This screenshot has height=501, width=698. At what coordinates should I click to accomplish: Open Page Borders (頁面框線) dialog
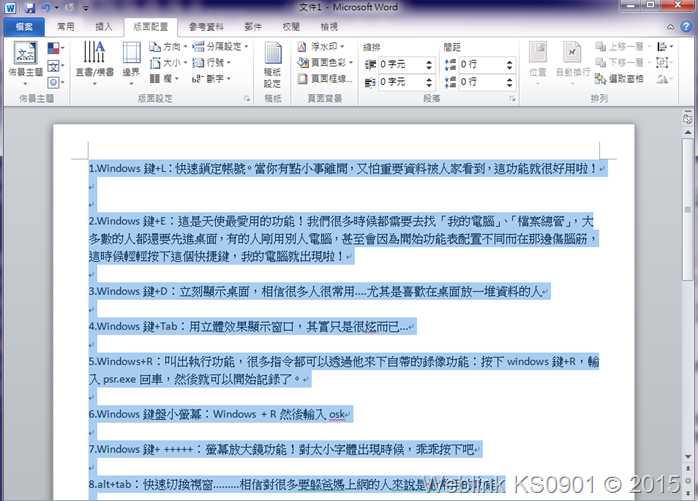(x=325, y=79)
